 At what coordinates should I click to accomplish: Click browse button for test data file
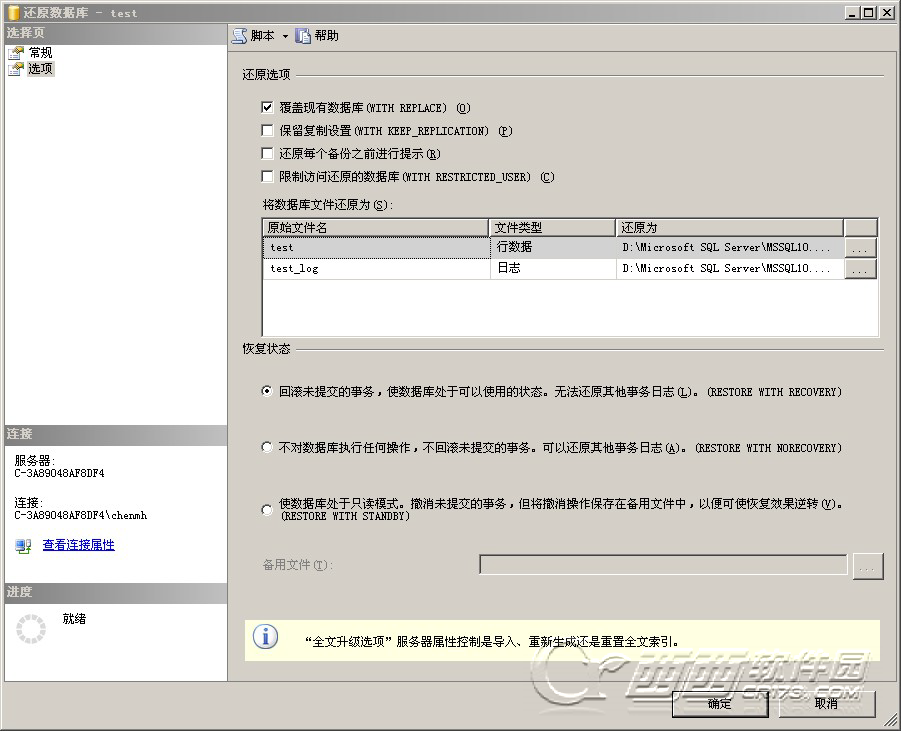point(860,248)
